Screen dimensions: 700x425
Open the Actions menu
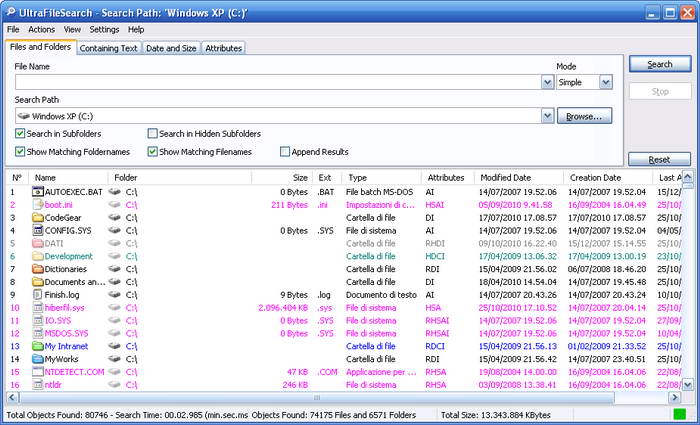42,29
